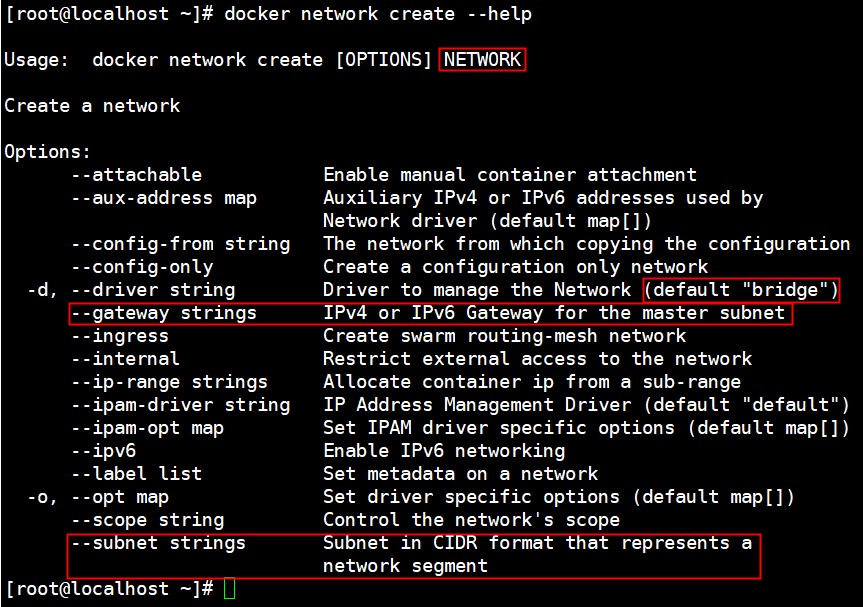Click the --gateway strings option
The width and height of the screenshot is (863, 607).
pyautogui.click(x=164, y=313)
